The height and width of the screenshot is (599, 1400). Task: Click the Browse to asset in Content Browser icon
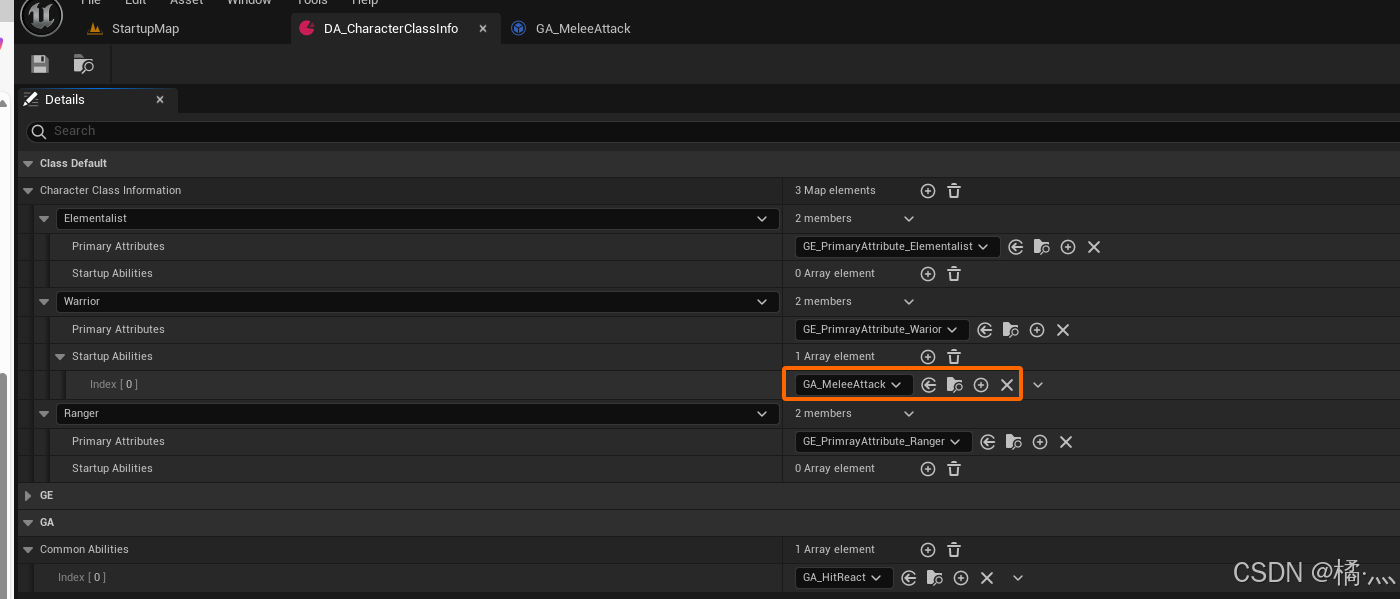click(84, 64)
